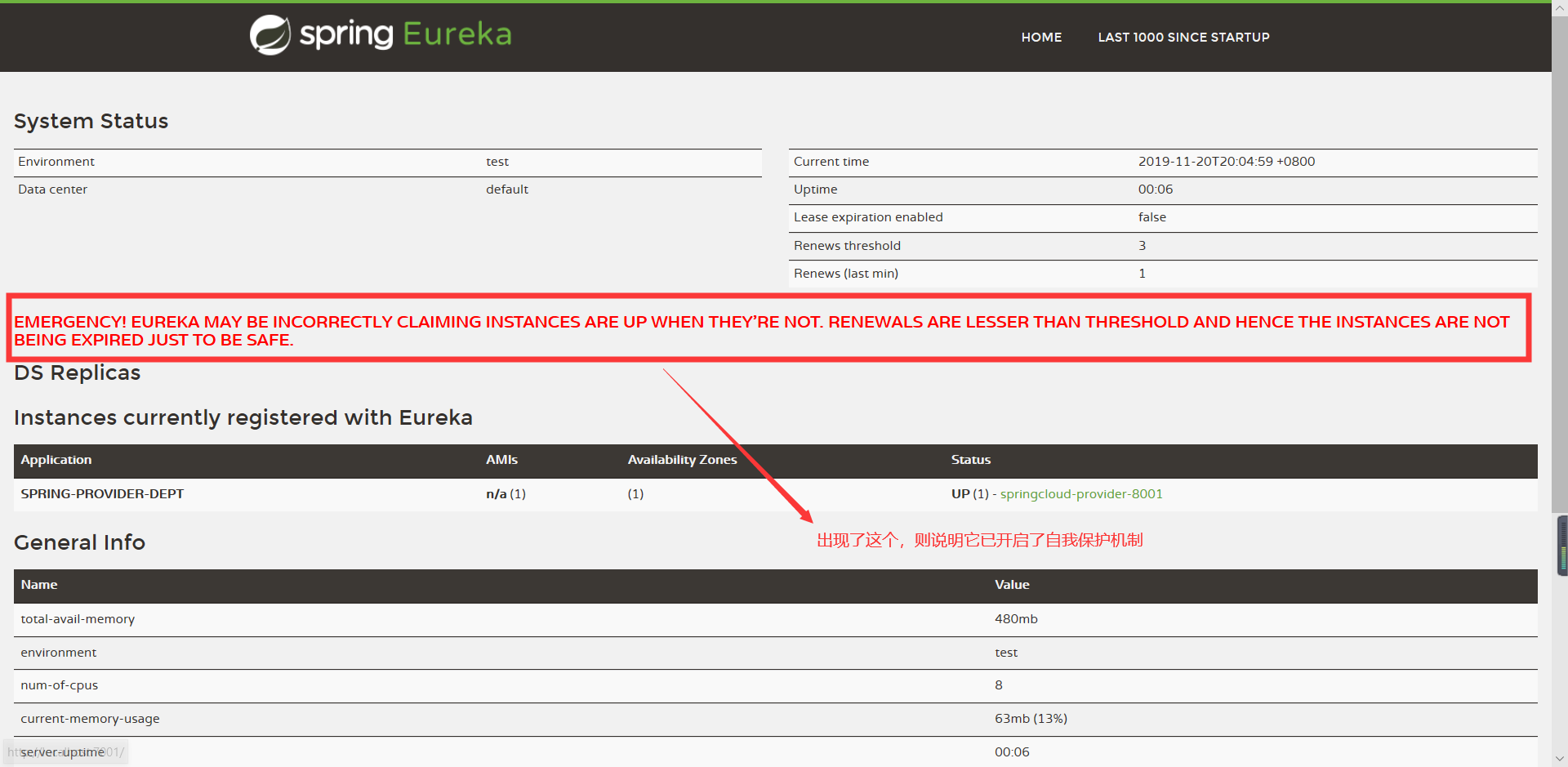Screen dimensions: 1568x767
Task: Click the total-avail-memory row name
Action: [x=78, y=619]
